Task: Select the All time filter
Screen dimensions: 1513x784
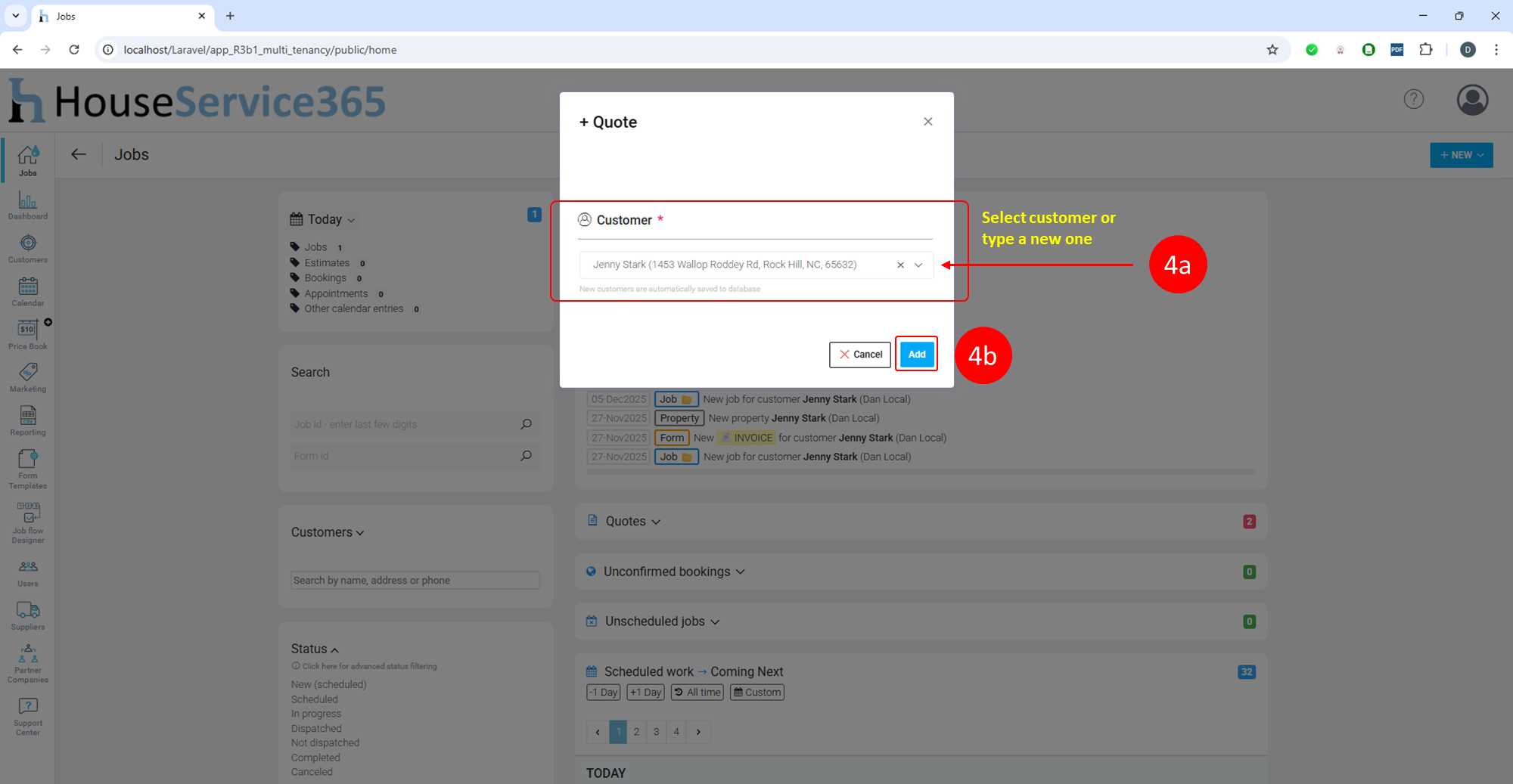Action: click(x=697, y=693)
